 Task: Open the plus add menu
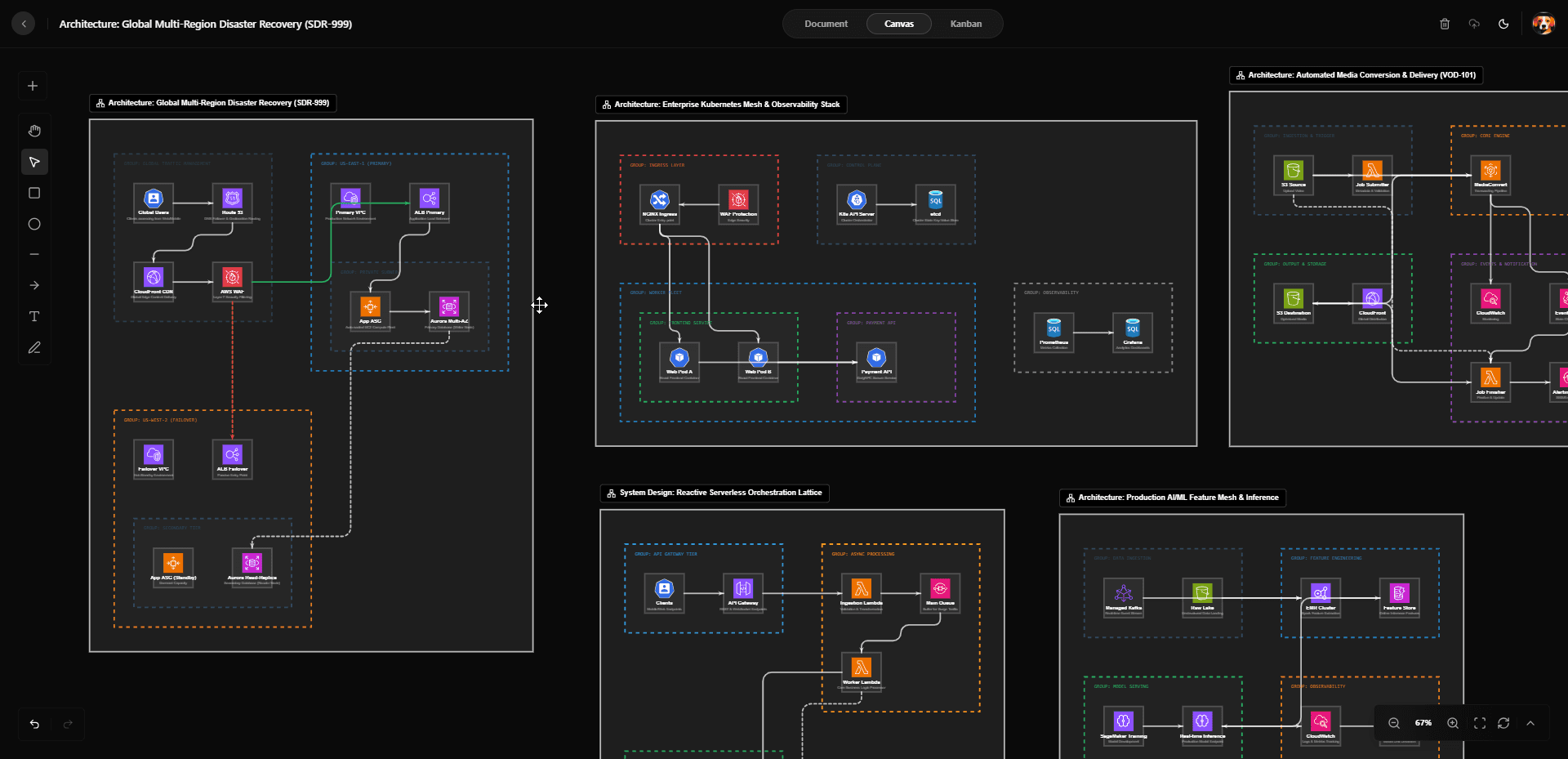(x=33, y=86)
